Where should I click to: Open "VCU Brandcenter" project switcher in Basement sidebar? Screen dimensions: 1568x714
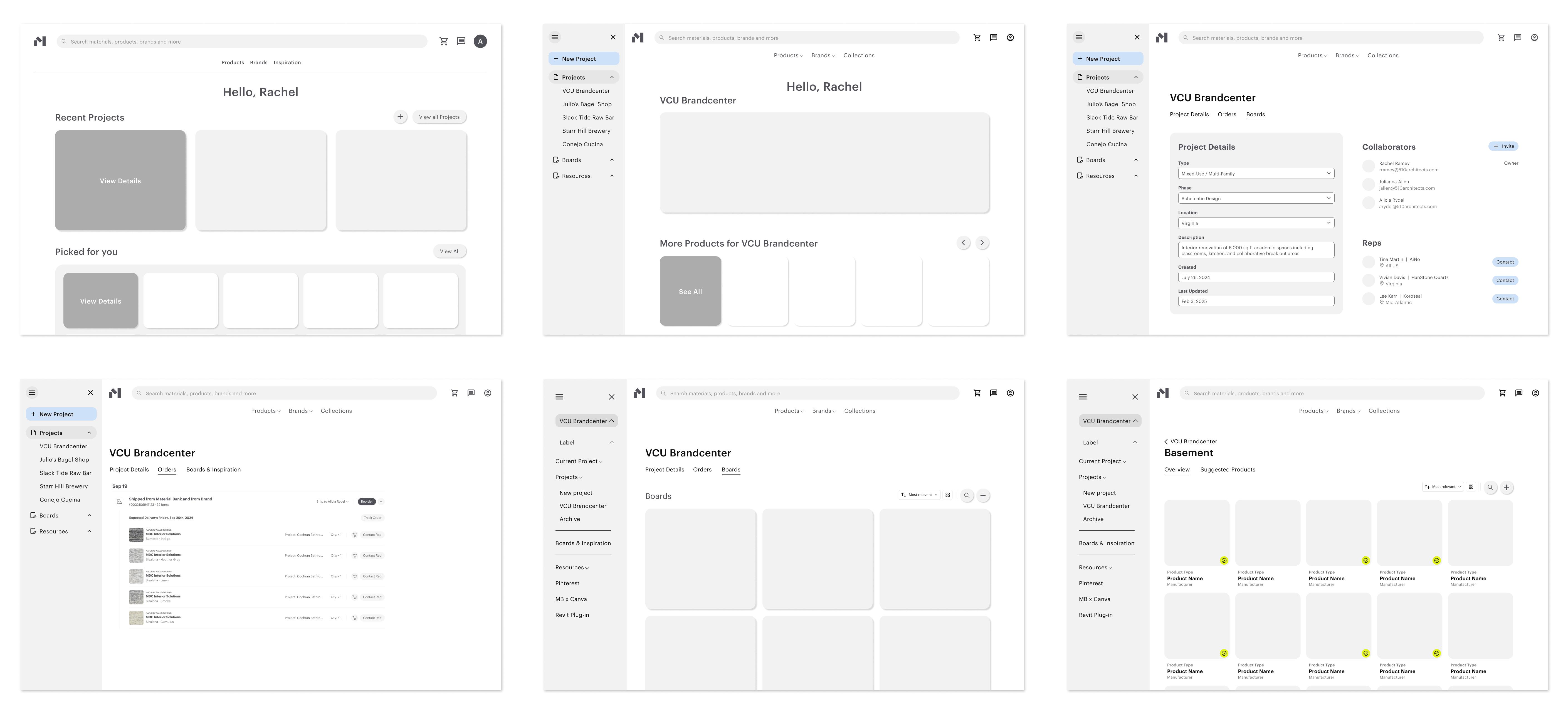tap(1110, 421)
